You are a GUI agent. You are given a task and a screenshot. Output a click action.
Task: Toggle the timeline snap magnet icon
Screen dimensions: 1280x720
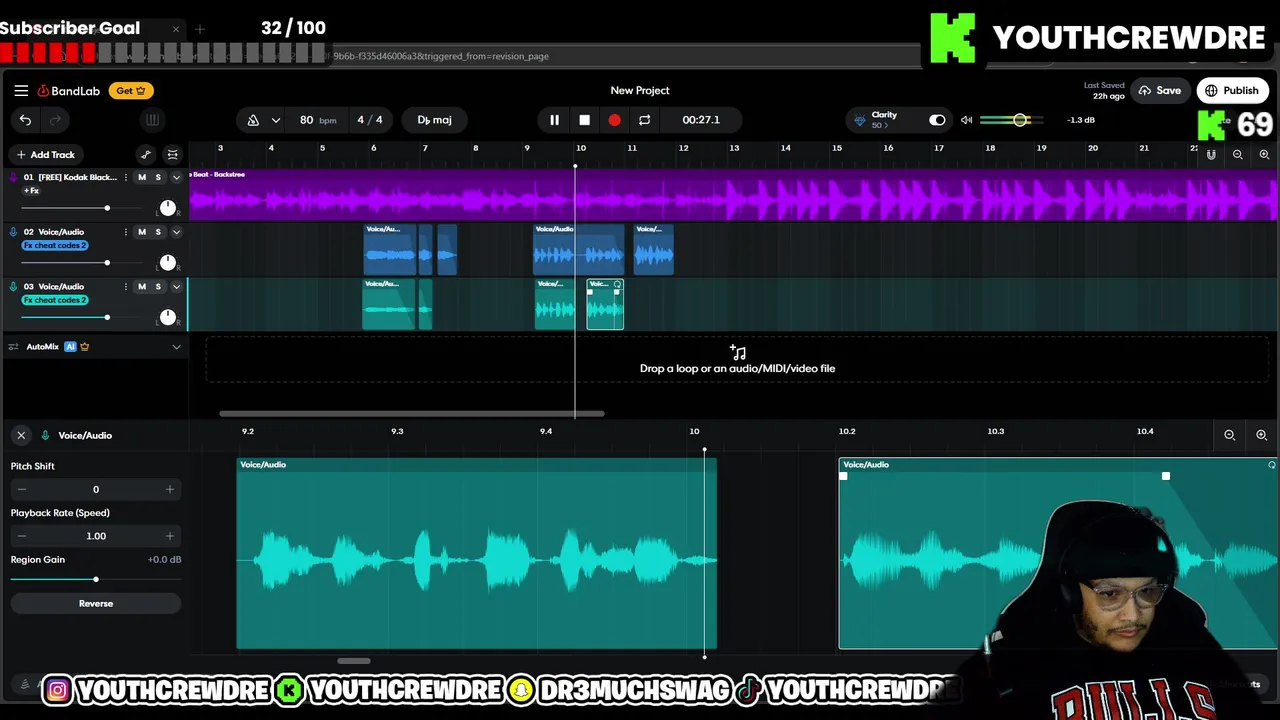[1211, 155]
